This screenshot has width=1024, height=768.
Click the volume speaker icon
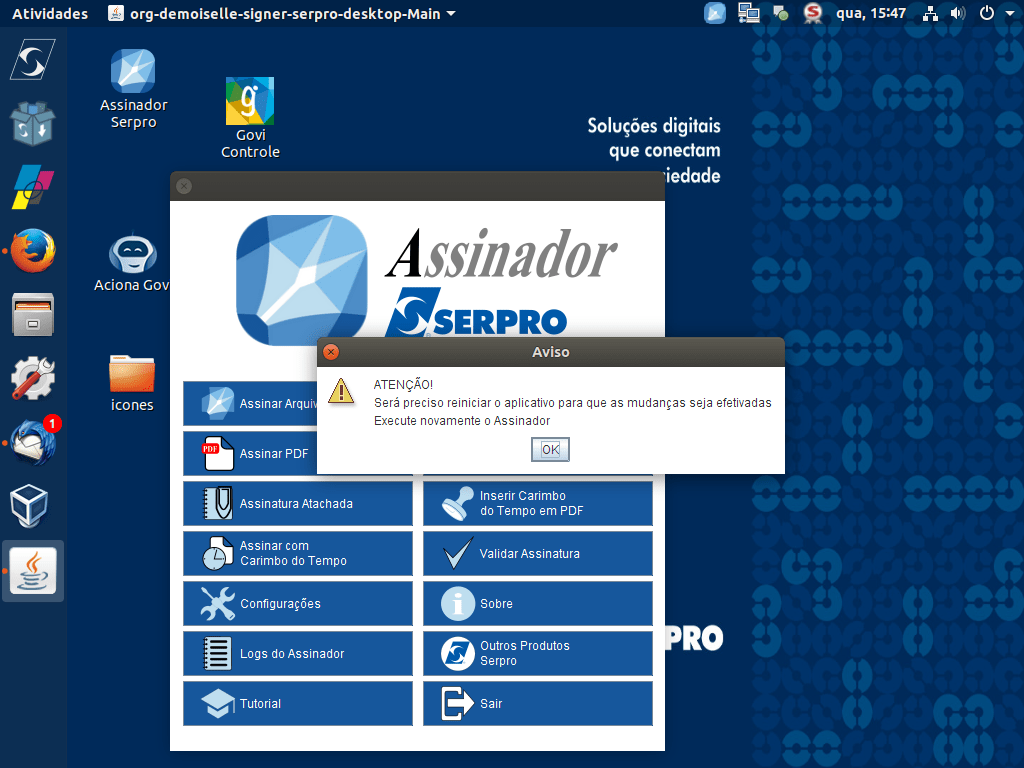(x=957, y=13)
